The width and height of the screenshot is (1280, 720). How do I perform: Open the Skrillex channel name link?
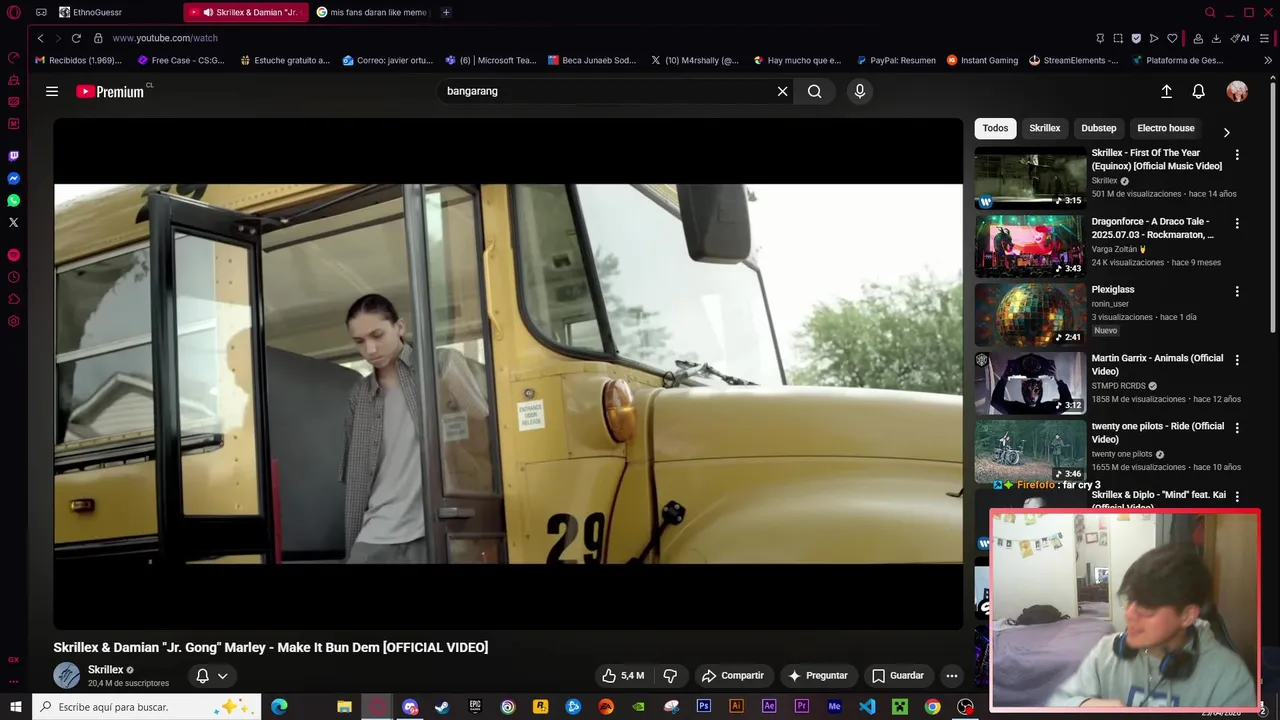tap(105, 670)
